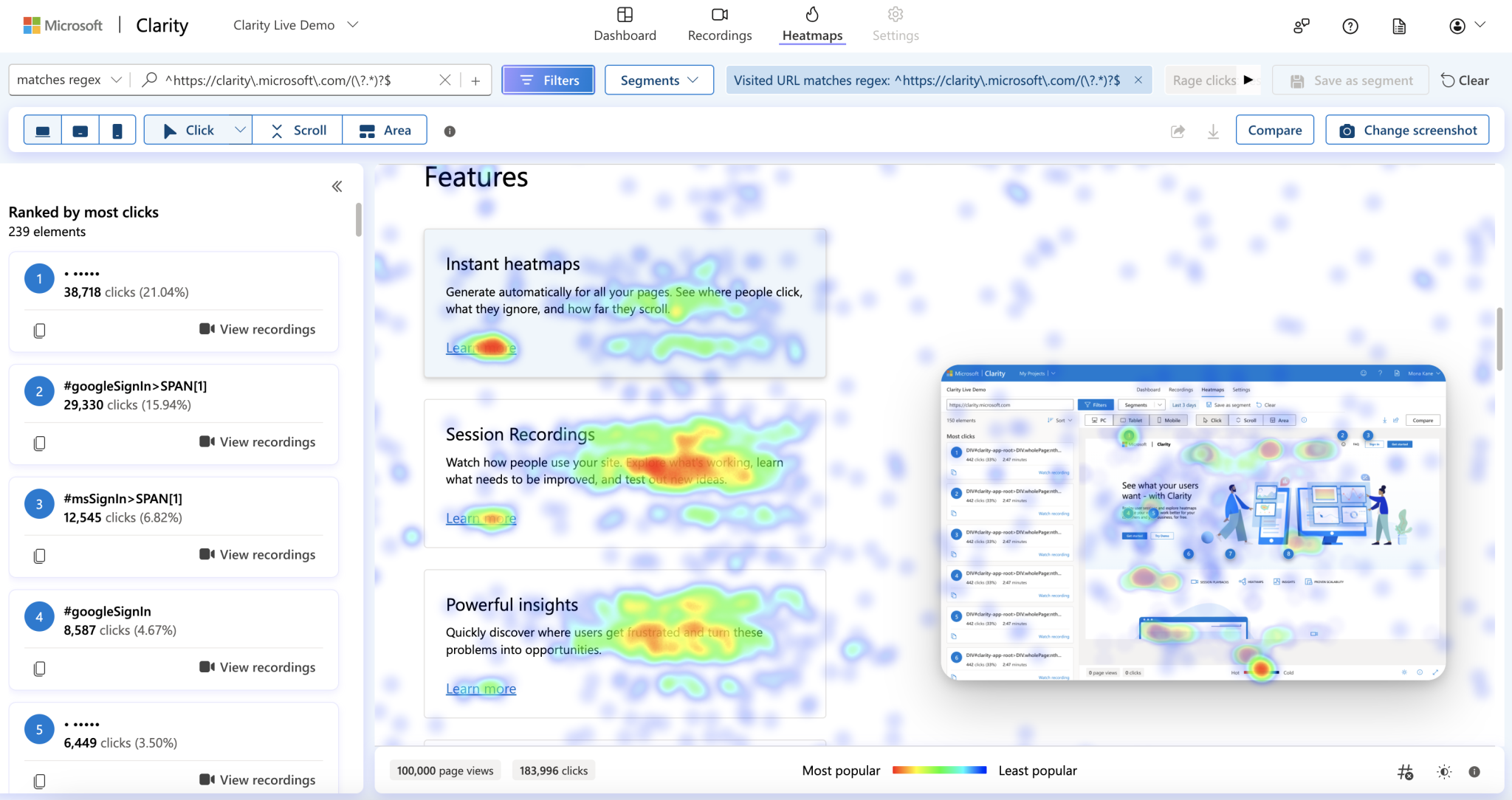This screenshot has height=800, width=1512.
Task: Click the Compare button
Action: [1274, 130]
